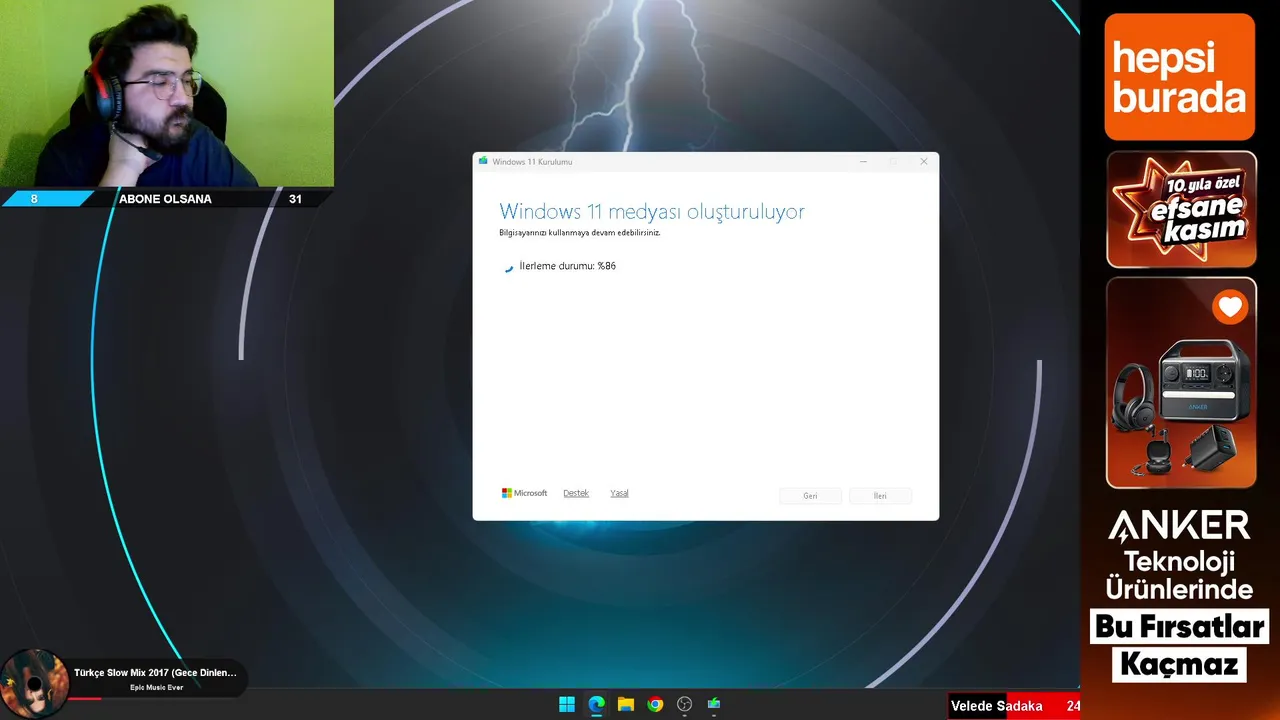Click the Velede Sadaka ticker text

pos(996,706)
